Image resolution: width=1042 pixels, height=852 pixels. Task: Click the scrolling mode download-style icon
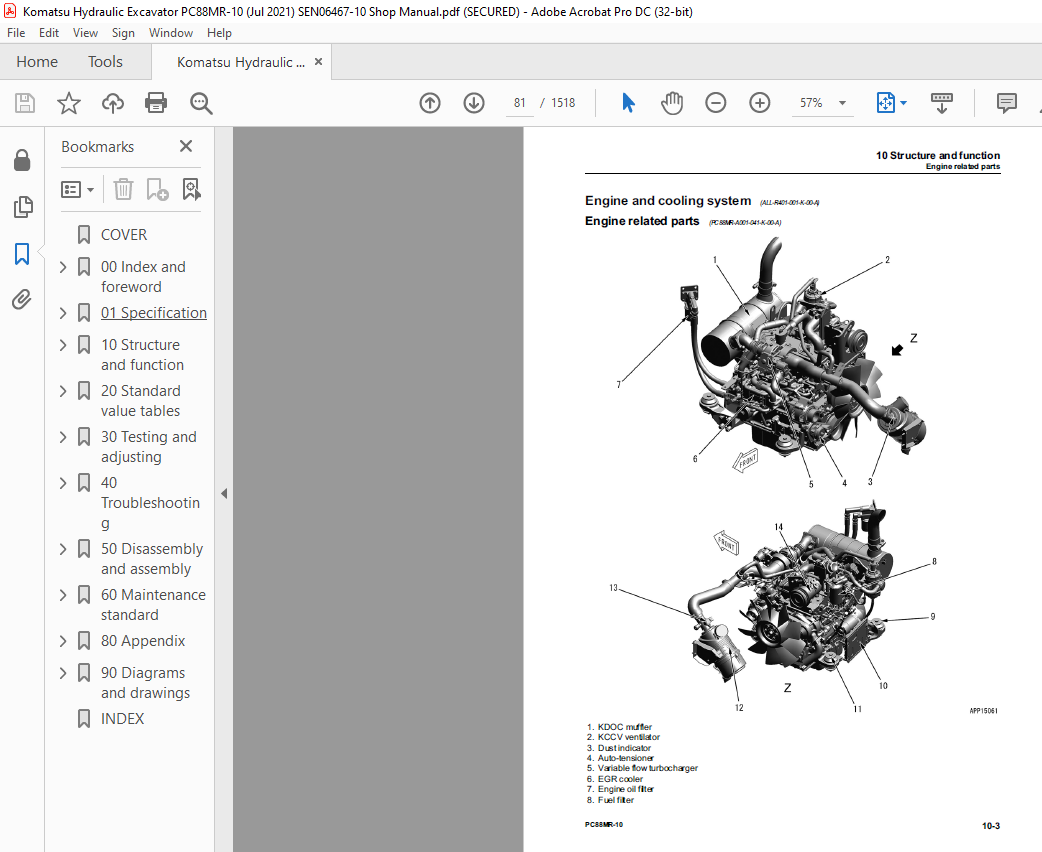(942, 103)
